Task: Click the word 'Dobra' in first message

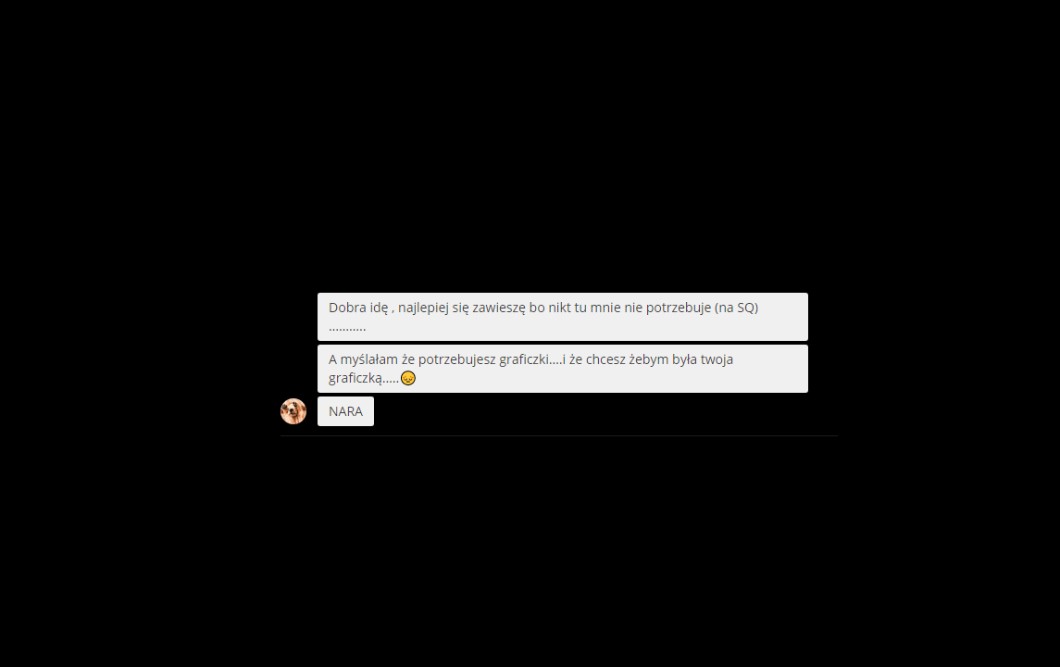Action: click(x=347, y=307)
